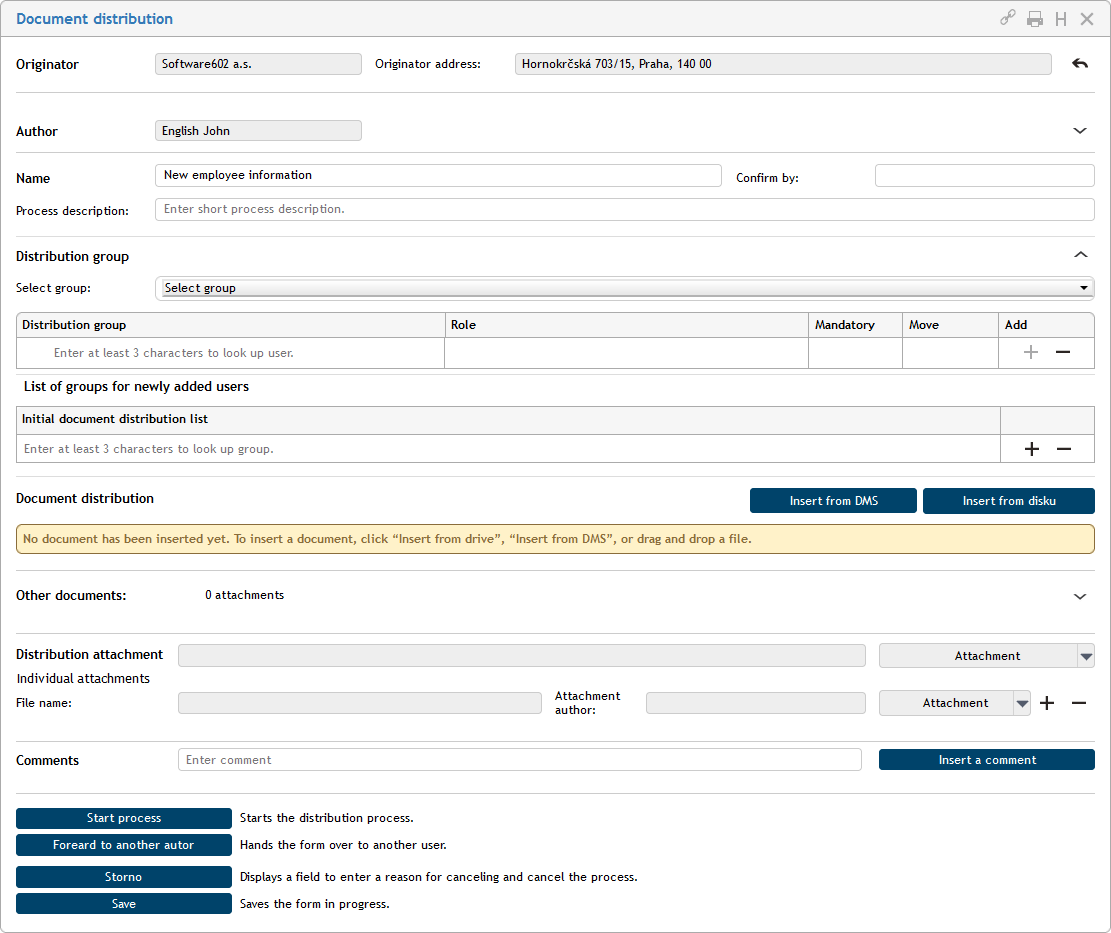The height and width of the screenshot is (933, 1111).
Task: Add row to Initial document distribution list
Action: pyautogui.click(x=1032, y=449)
